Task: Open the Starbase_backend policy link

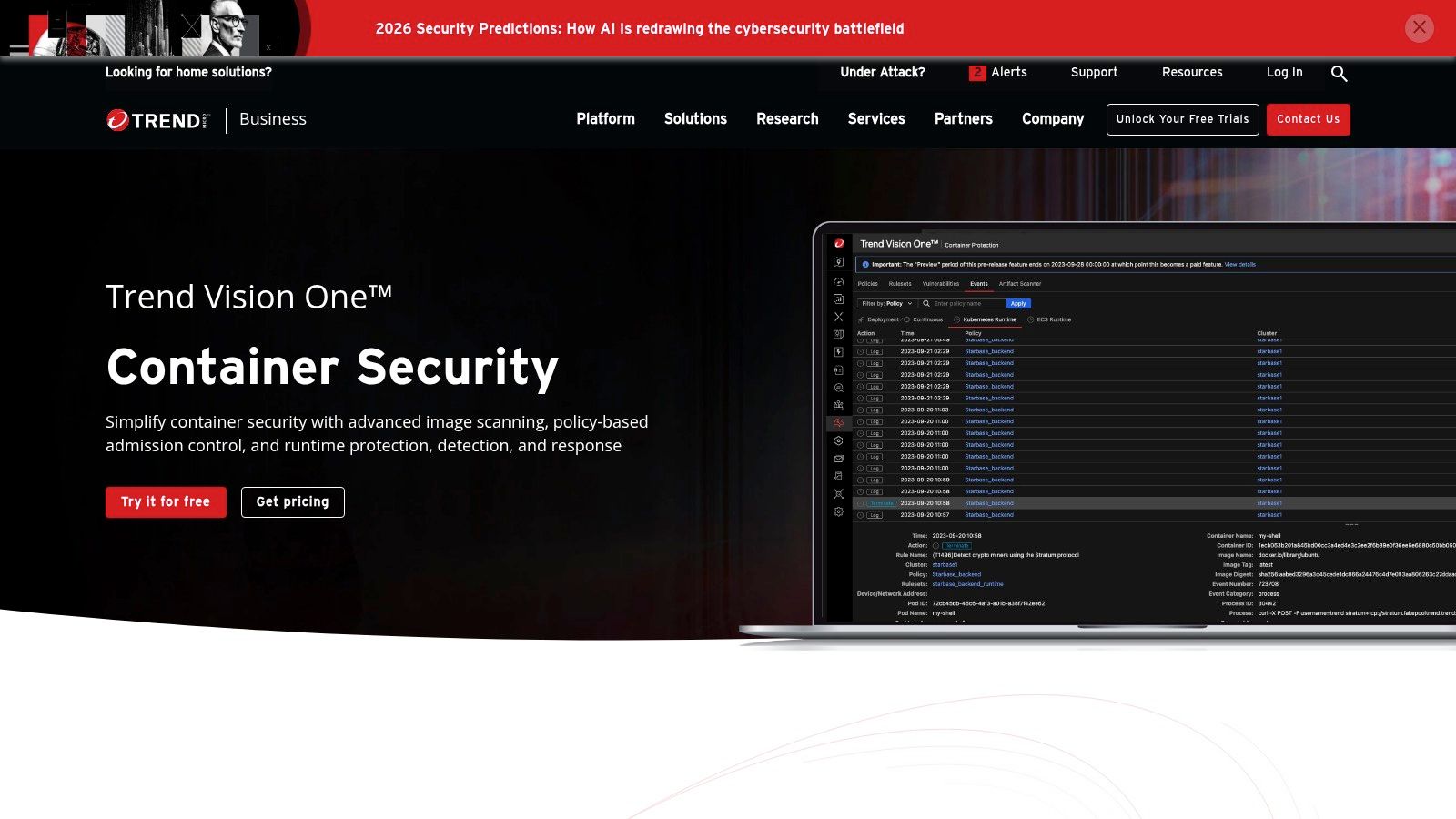Action: (989, 351)
